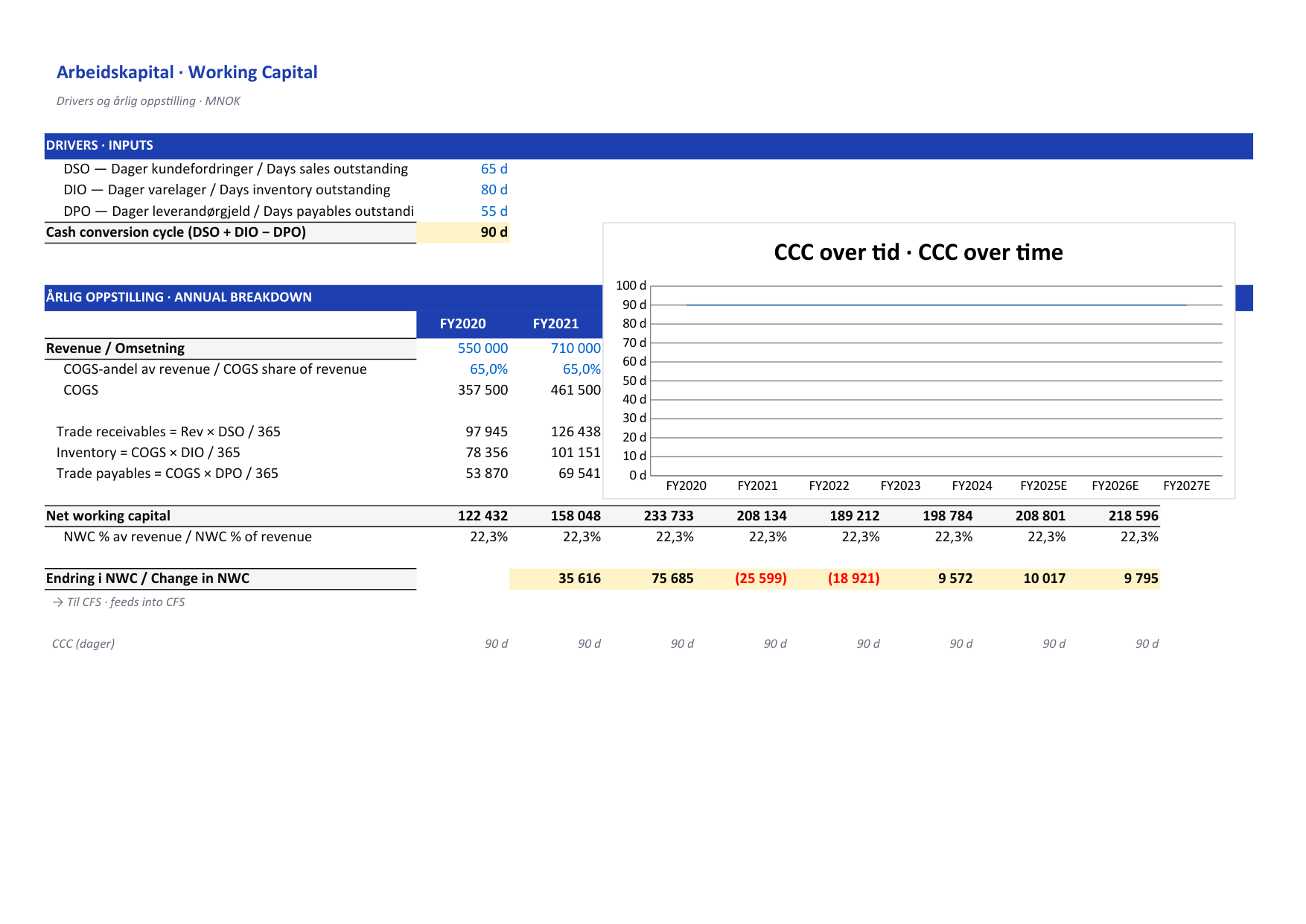Click 'ÅRLIG OPPSTILLING · ANNUAL BREAKDOWN' header
Screen dimensions: 1306x924
(179, 297)
